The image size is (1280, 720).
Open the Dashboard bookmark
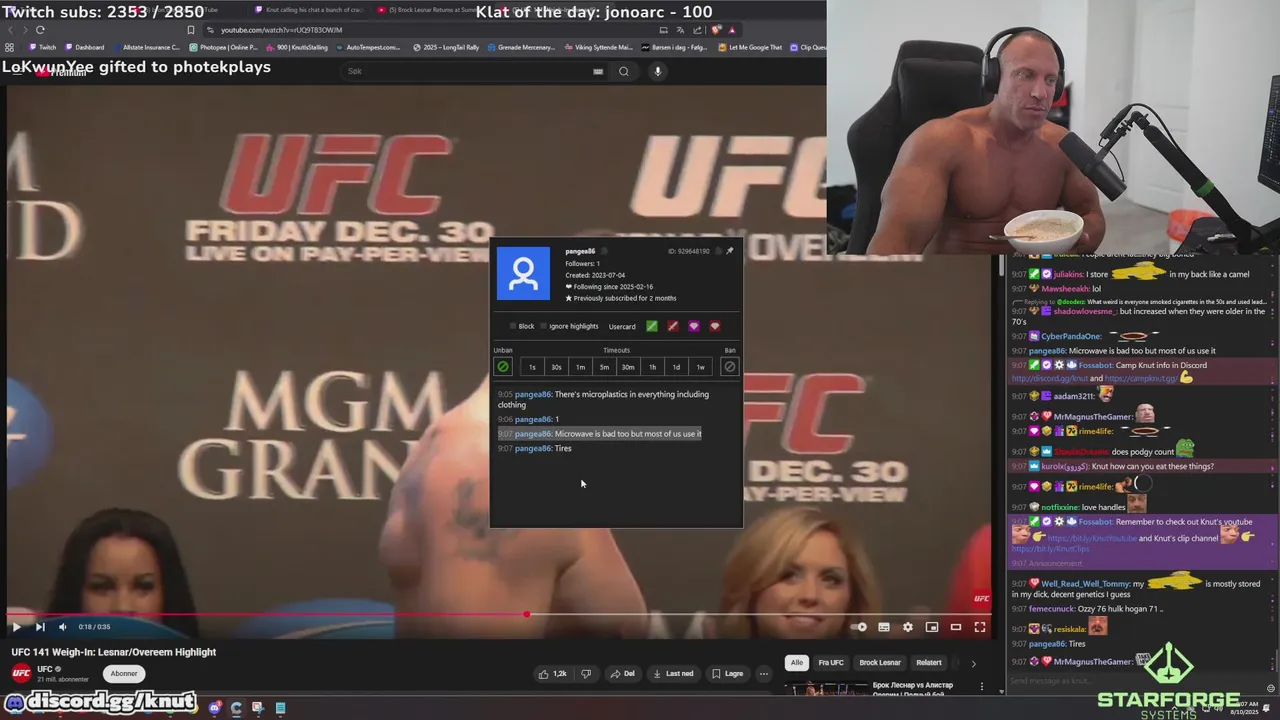(x=83, y=47)
